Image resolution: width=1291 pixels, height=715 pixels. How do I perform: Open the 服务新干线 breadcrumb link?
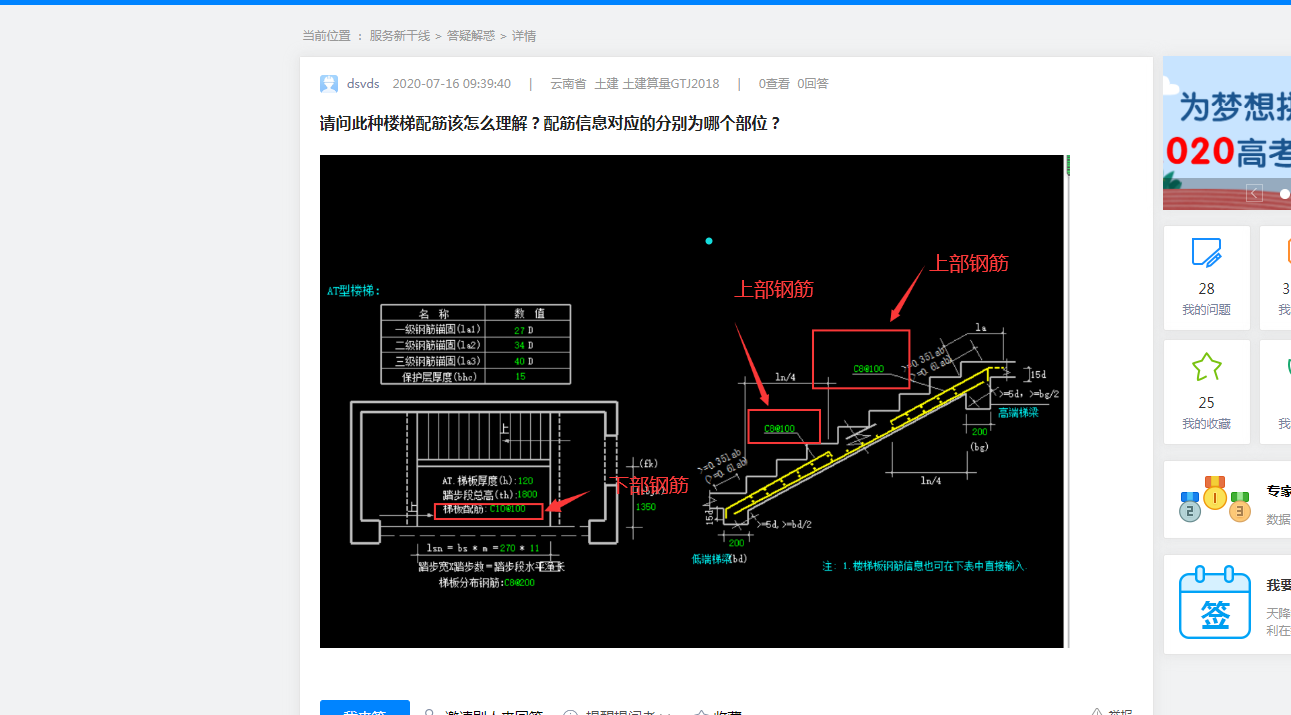399,36
